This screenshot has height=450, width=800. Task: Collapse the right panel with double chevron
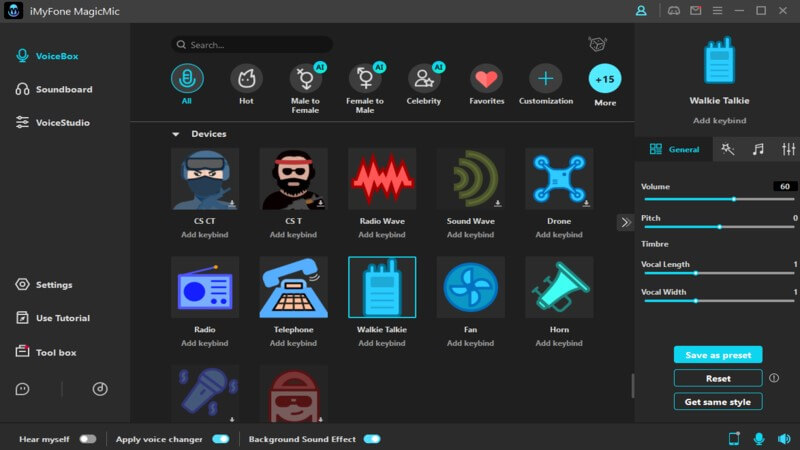pos(626,222)
